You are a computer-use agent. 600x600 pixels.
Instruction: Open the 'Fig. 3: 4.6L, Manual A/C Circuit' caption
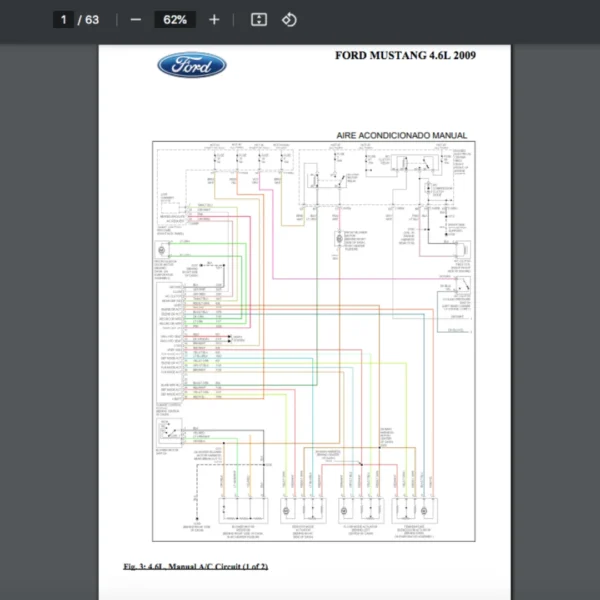pyautogui.click(x=195, y=567)
